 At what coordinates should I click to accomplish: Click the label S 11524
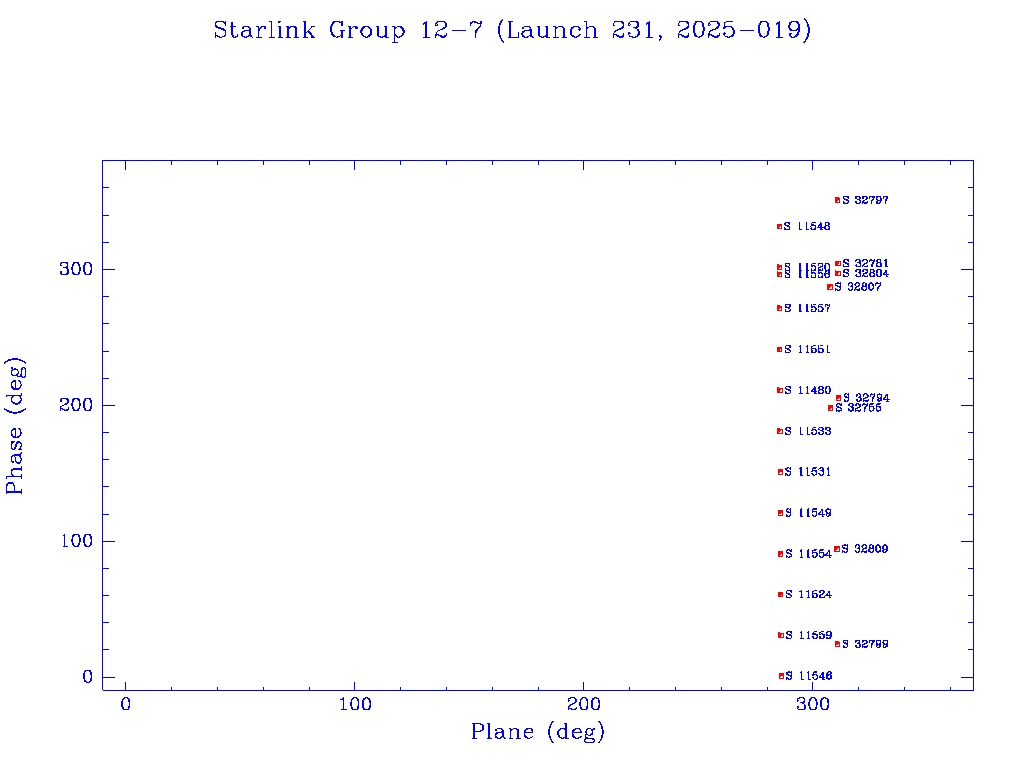click(808, 595)
